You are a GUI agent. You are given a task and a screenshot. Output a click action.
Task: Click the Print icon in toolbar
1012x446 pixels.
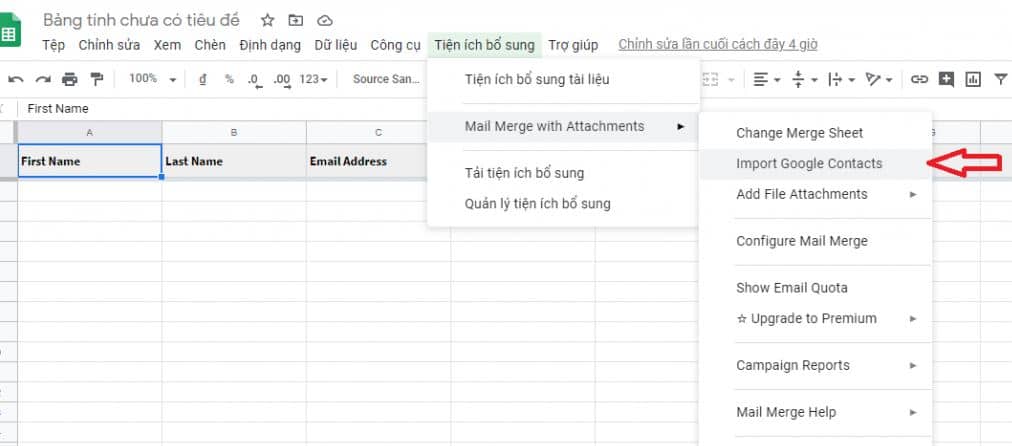[x=70, y=79]
